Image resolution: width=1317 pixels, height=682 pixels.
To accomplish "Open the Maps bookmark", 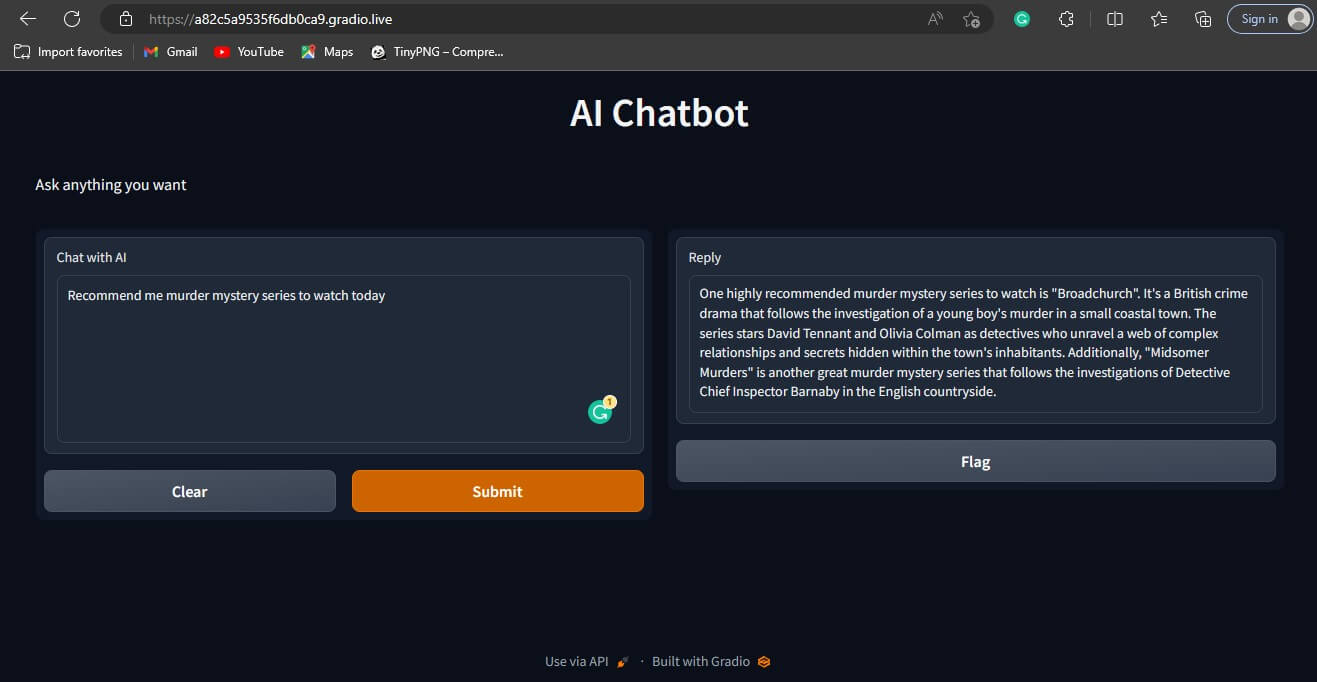I will (x=327, y=52).
